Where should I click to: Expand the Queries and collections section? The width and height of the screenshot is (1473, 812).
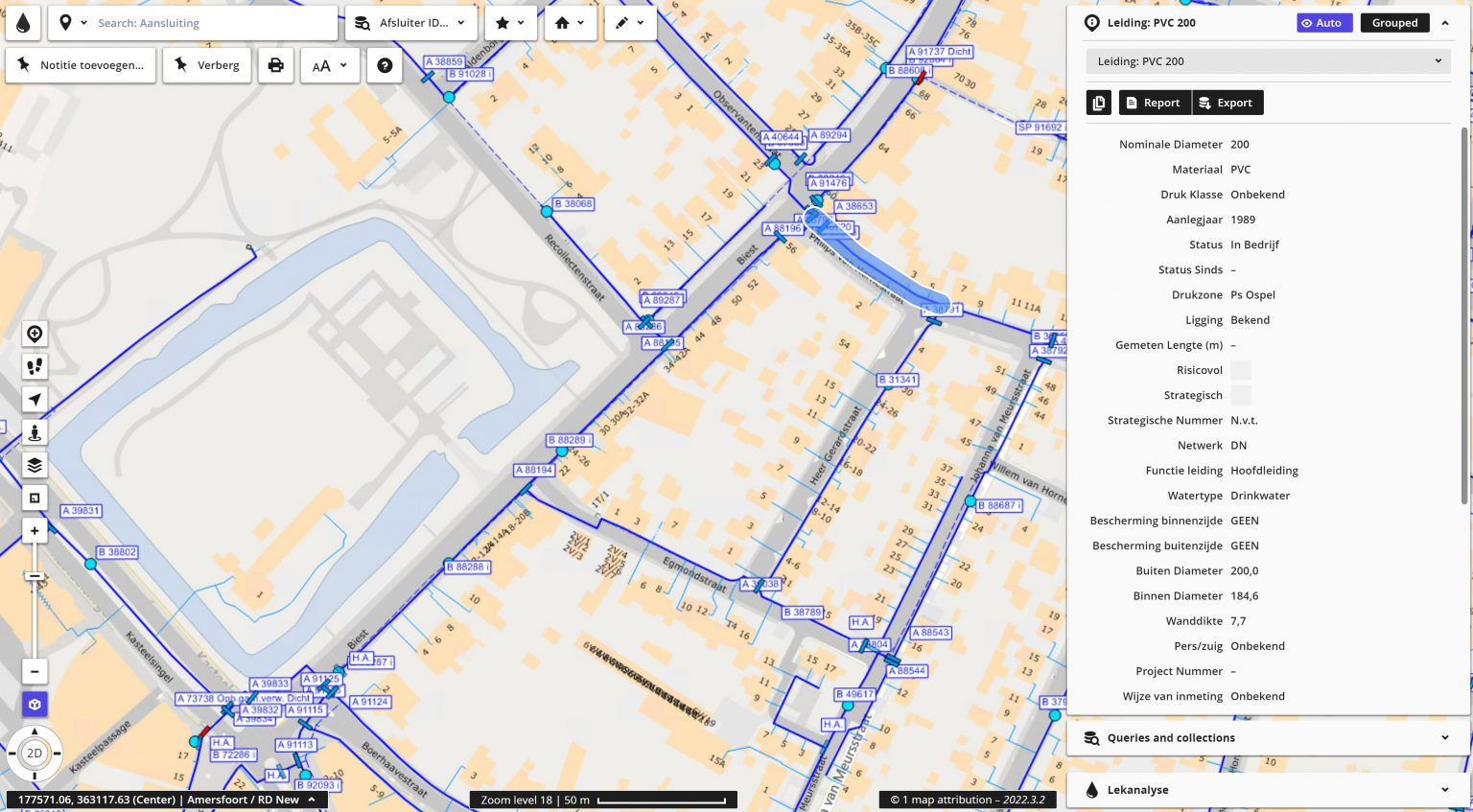coord(1268,738)
